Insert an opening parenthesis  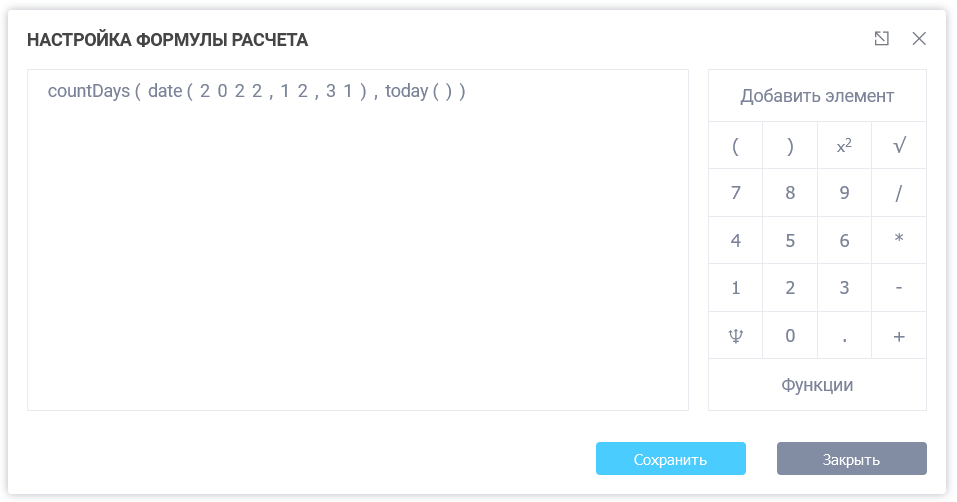click(x=736, y=146)
